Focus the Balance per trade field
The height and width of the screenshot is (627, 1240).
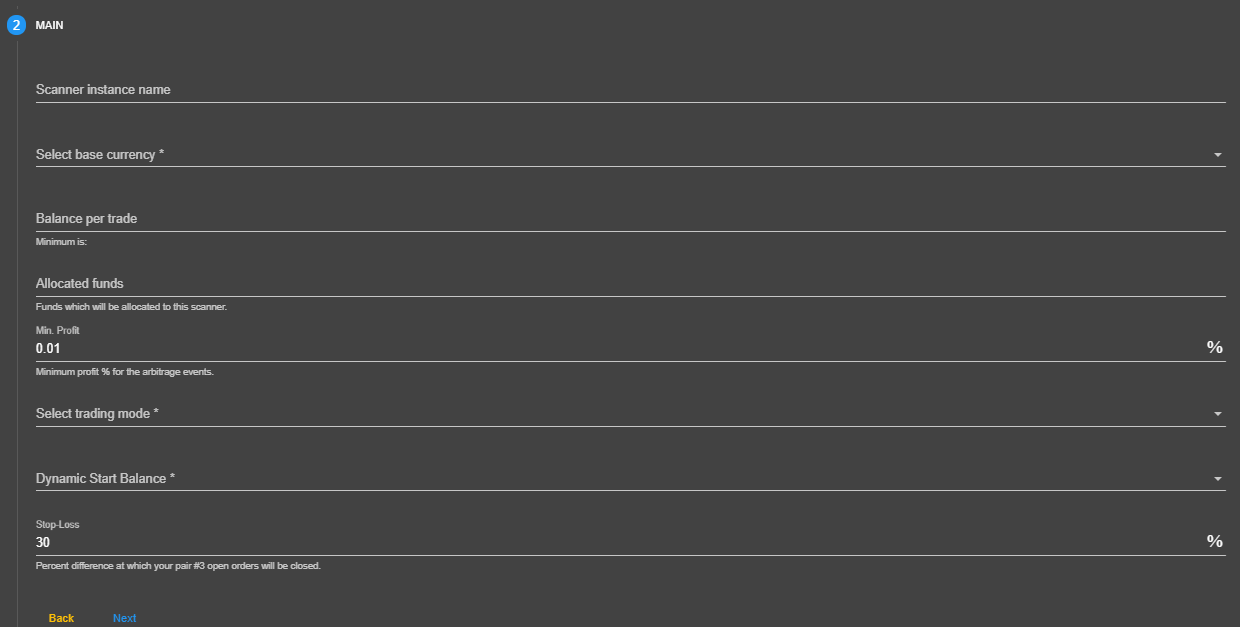pyautogui.click(x=630, y=218)
